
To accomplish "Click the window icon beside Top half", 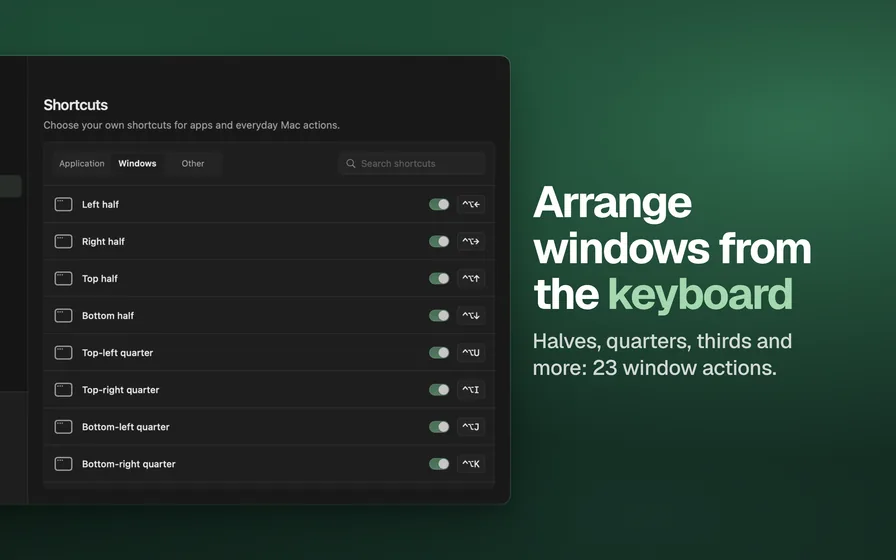I will click(63, 279).
